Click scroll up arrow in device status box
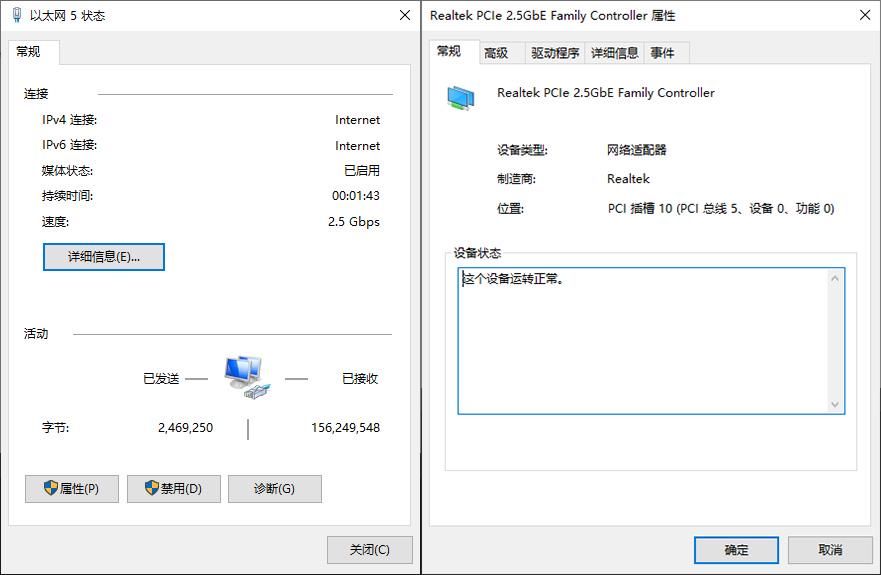 pos(836,278)
